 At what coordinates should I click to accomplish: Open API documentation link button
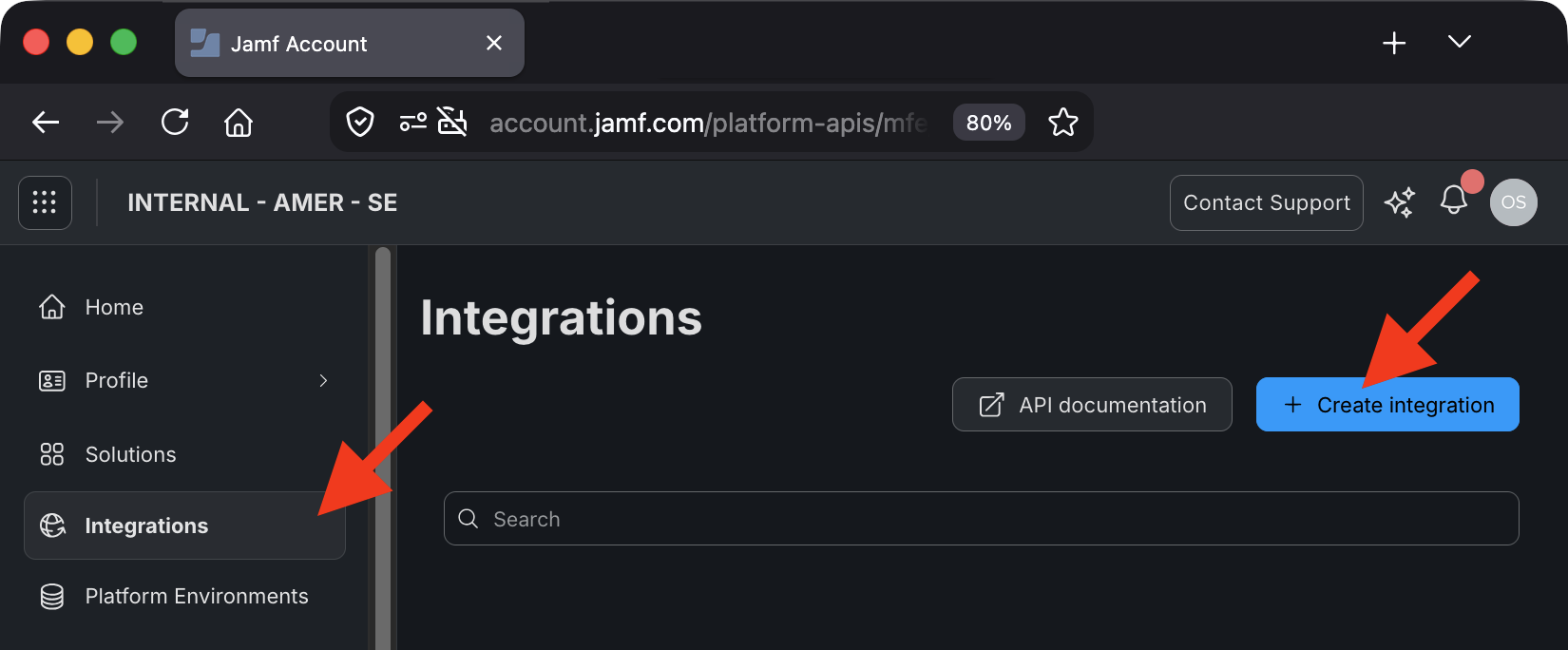pos(1092,405)
